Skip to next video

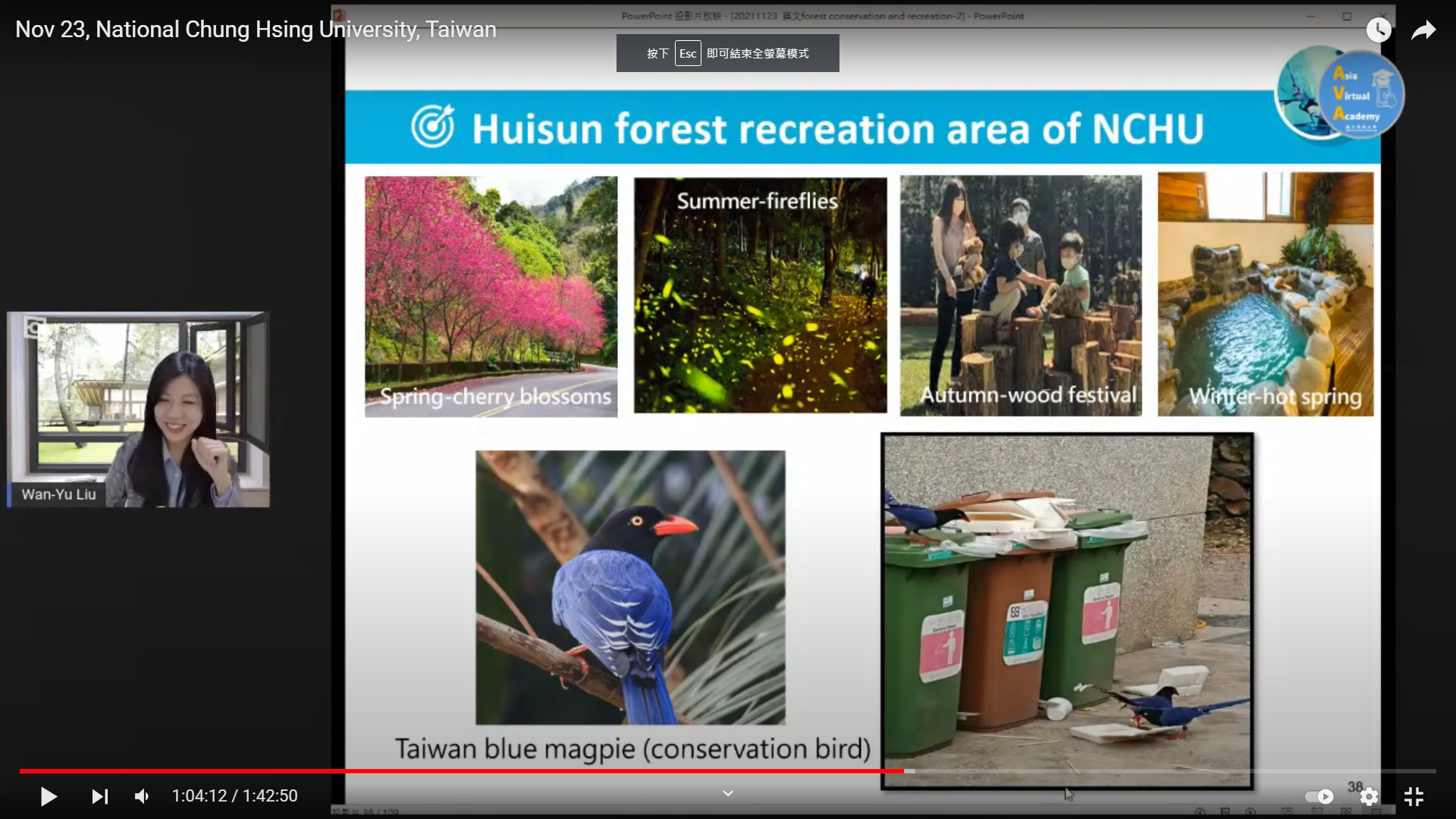point(99,796)
